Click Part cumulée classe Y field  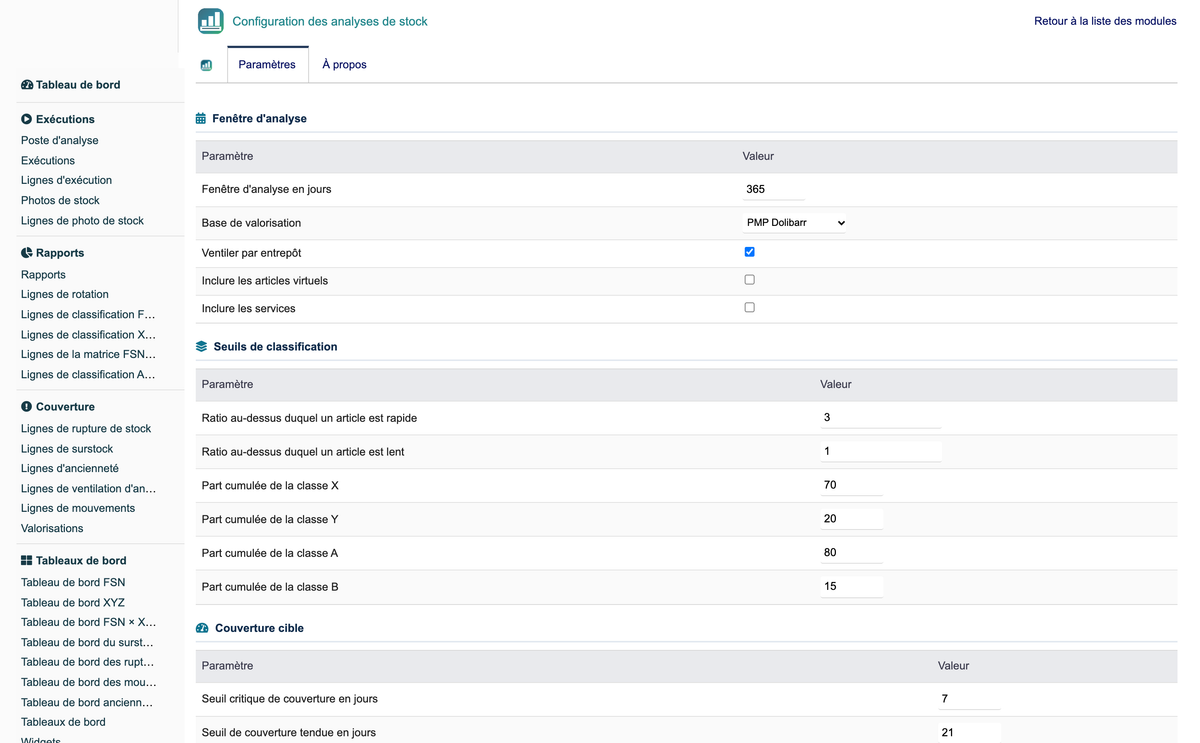tap(852, 519)
